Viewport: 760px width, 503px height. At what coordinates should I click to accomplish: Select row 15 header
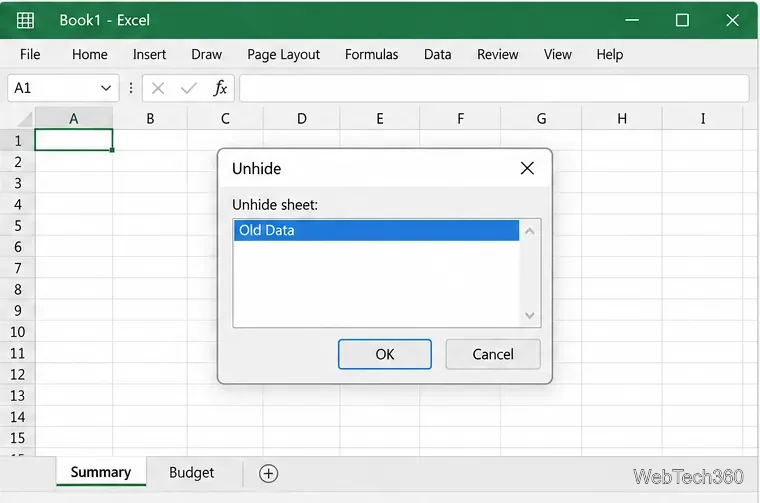(x=18, y=438)
